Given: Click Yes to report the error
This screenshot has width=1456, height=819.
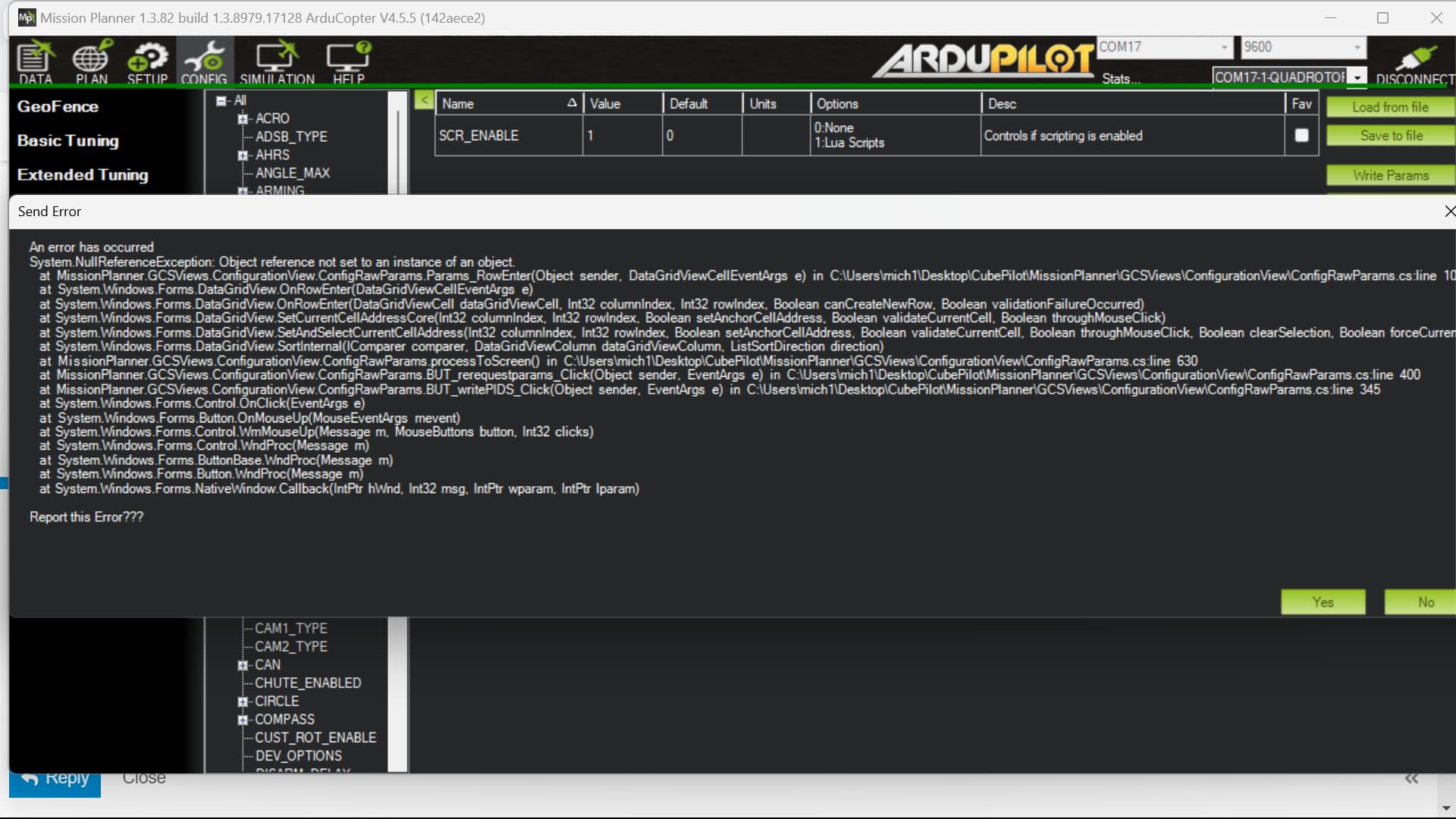Looking at the screenshot, I should pyautogui.click(x=1323, y=601).
